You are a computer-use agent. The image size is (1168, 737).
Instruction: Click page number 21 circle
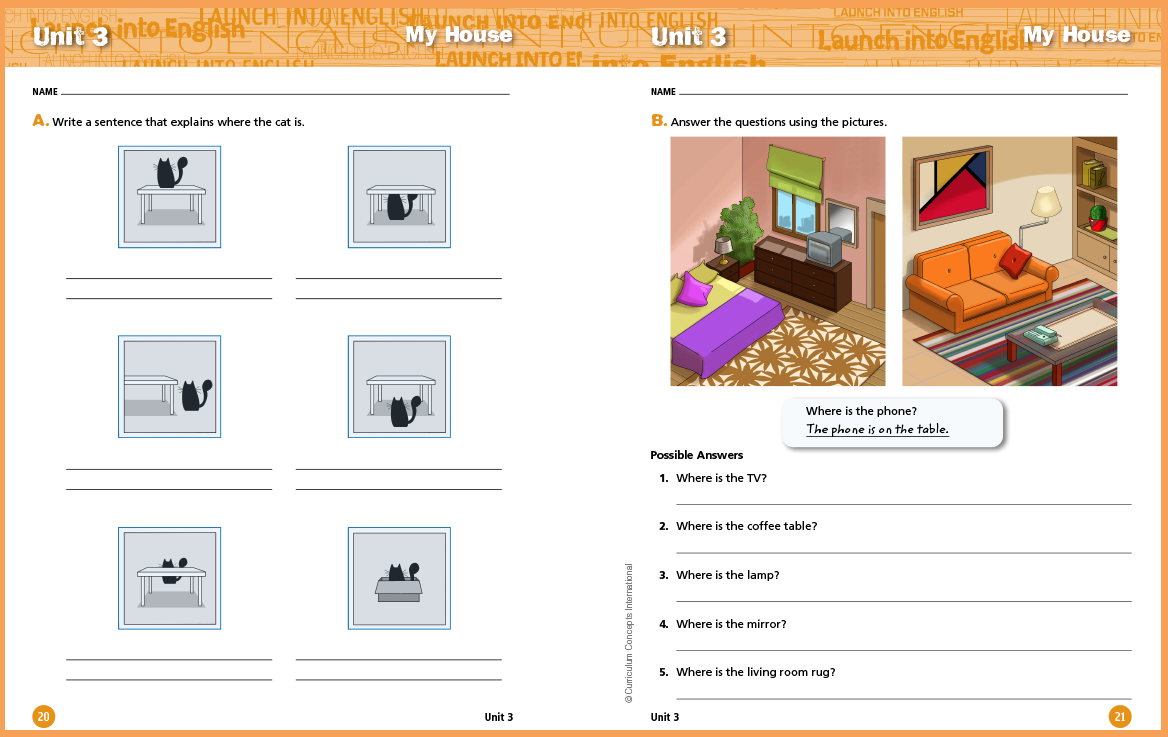[1120, 717]
